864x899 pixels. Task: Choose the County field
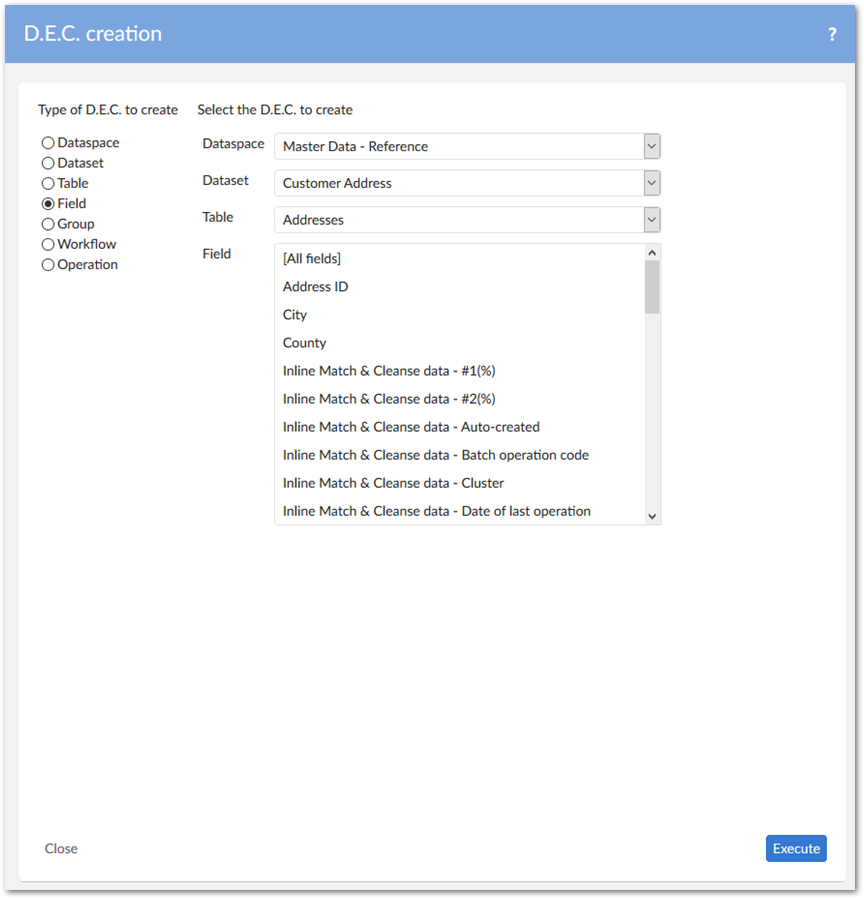pyautogui.click(x=304, y=343)
